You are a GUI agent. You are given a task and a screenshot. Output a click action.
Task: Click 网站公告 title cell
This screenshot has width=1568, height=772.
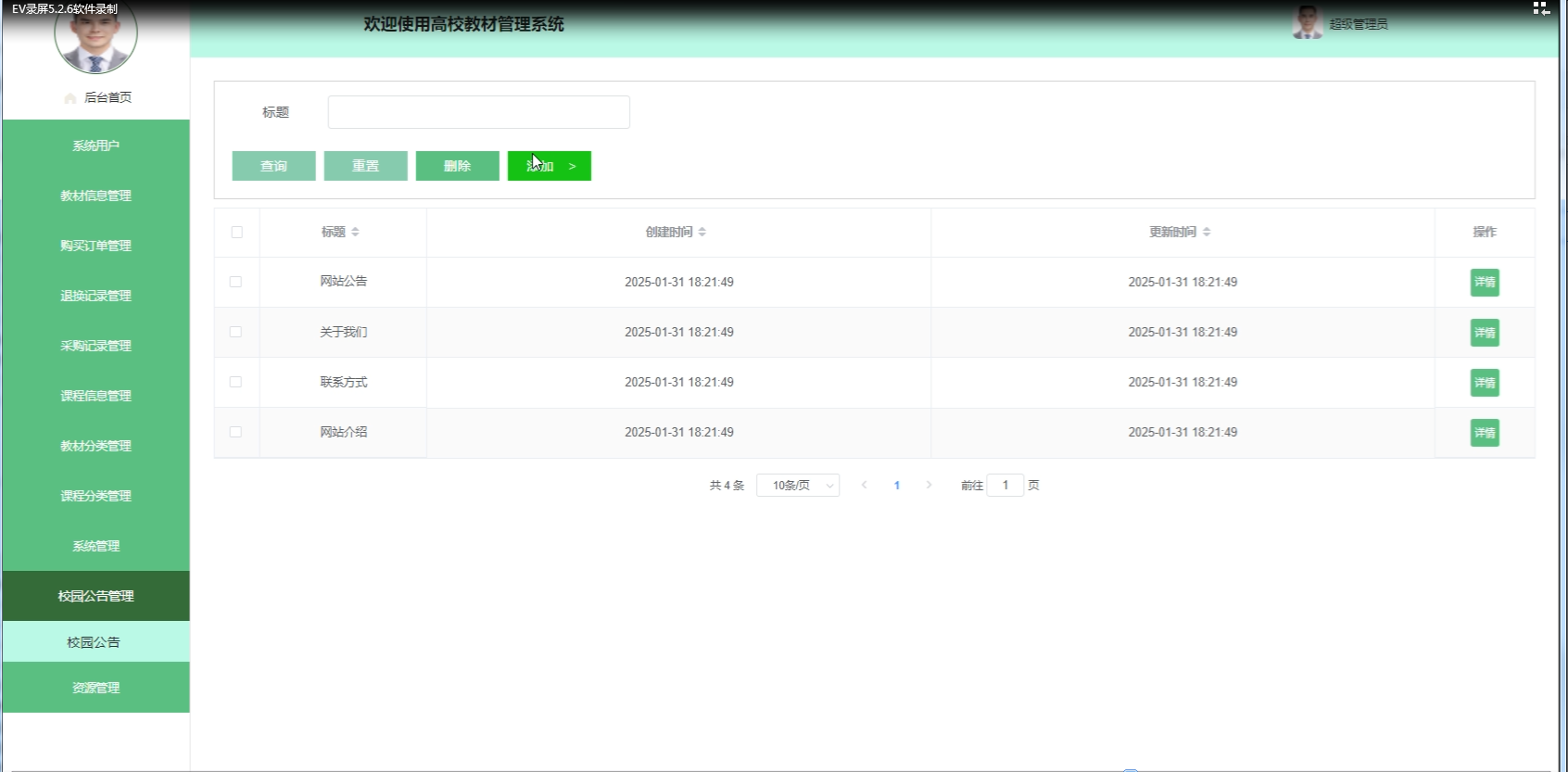point(344,282)
